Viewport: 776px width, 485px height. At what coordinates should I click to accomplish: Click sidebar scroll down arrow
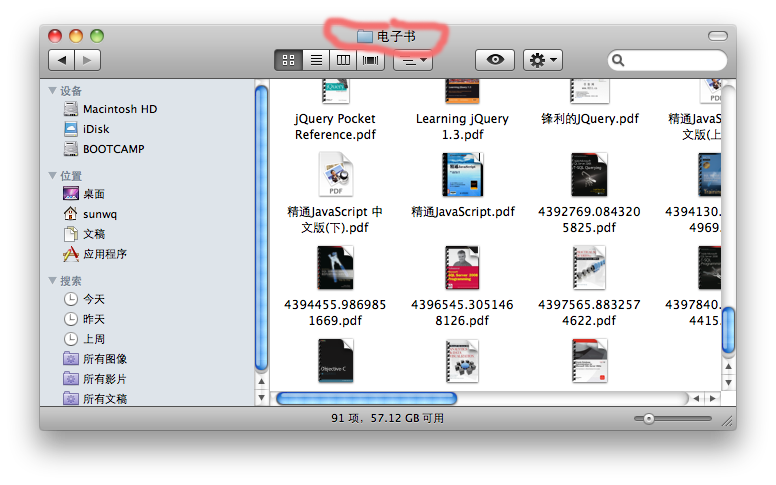tap(261, 397)
